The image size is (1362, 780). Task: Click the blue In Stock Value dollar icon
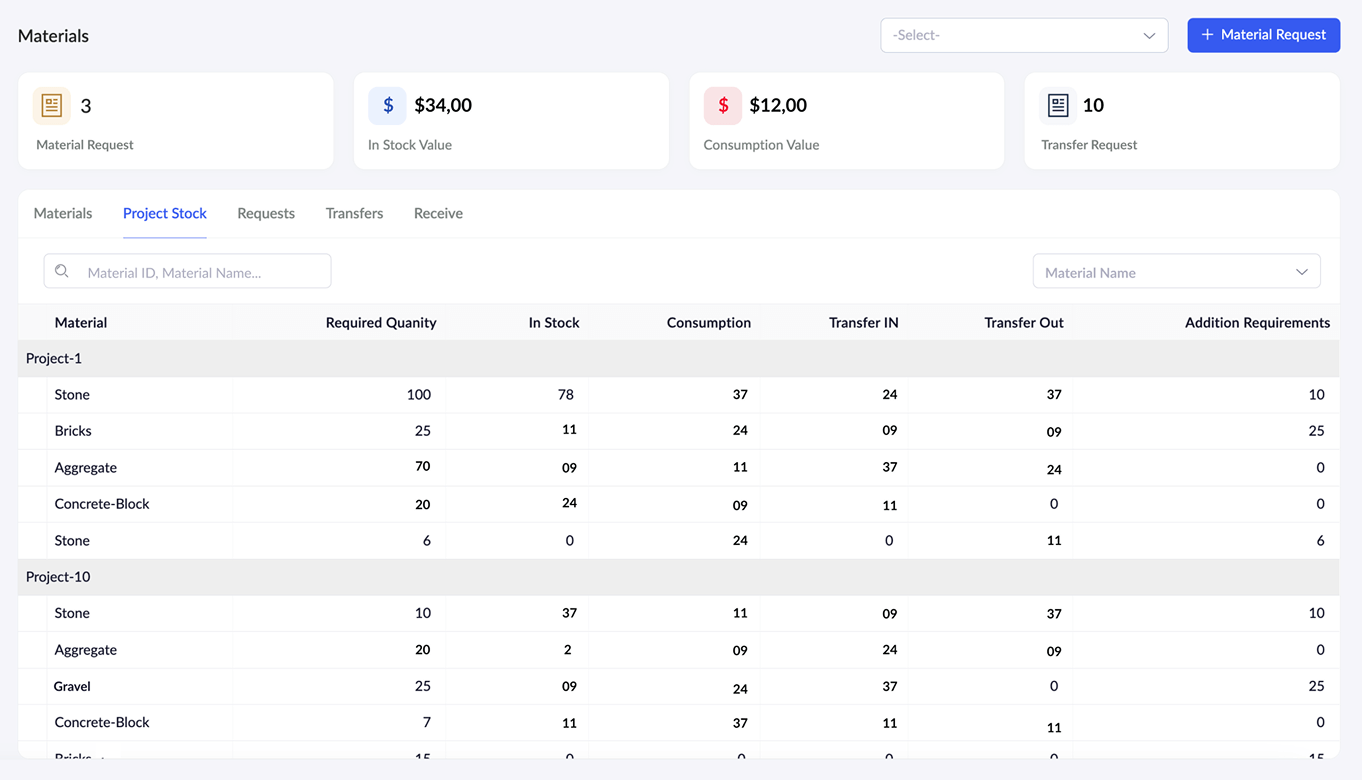pos(387,105)
